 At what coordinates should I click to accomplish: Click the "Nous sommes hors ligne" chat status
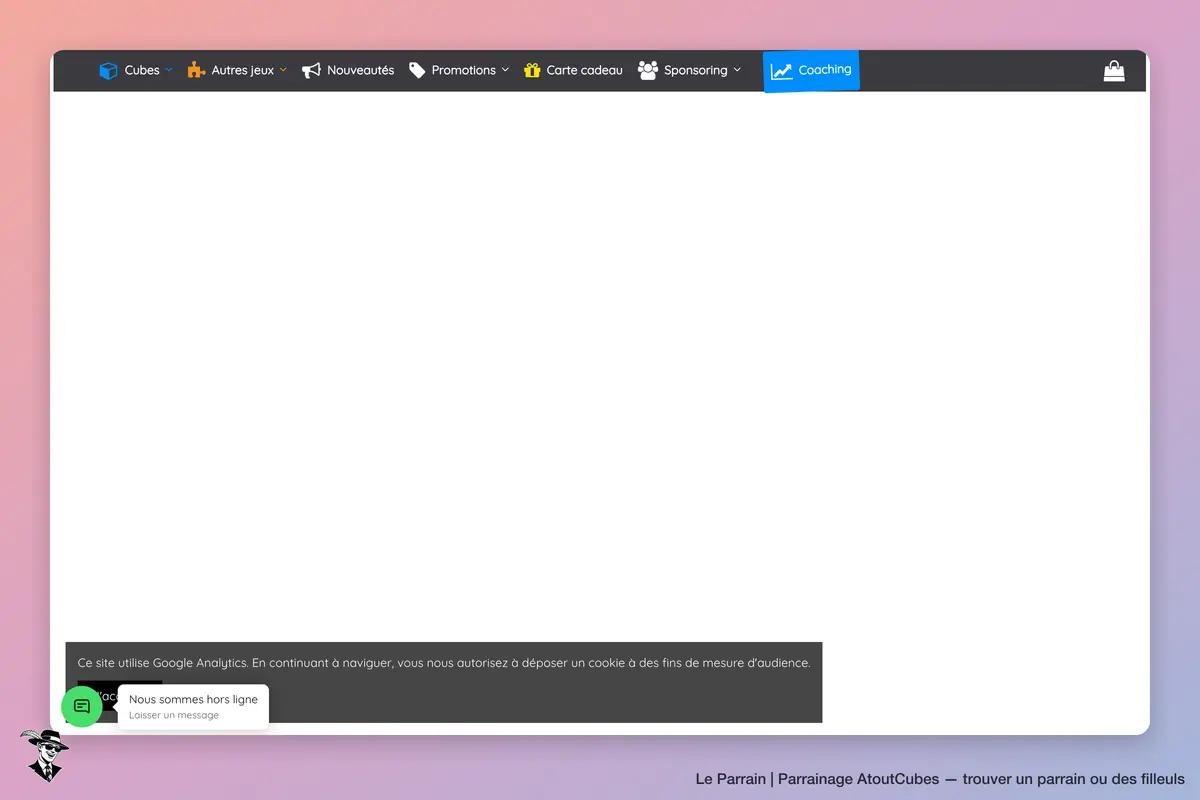pos(193,699)
